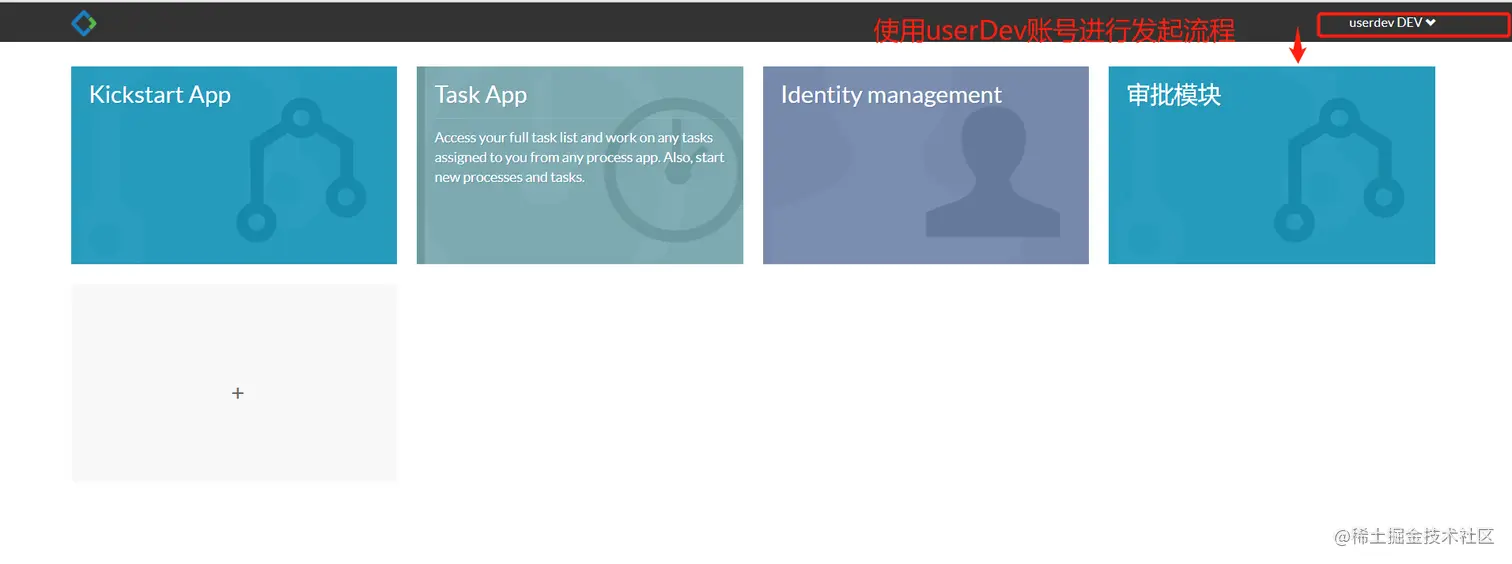Click the plus tile to add app
Image resolution: width=1512 pixels, height=564 pixels.
[x=234, y=383]
